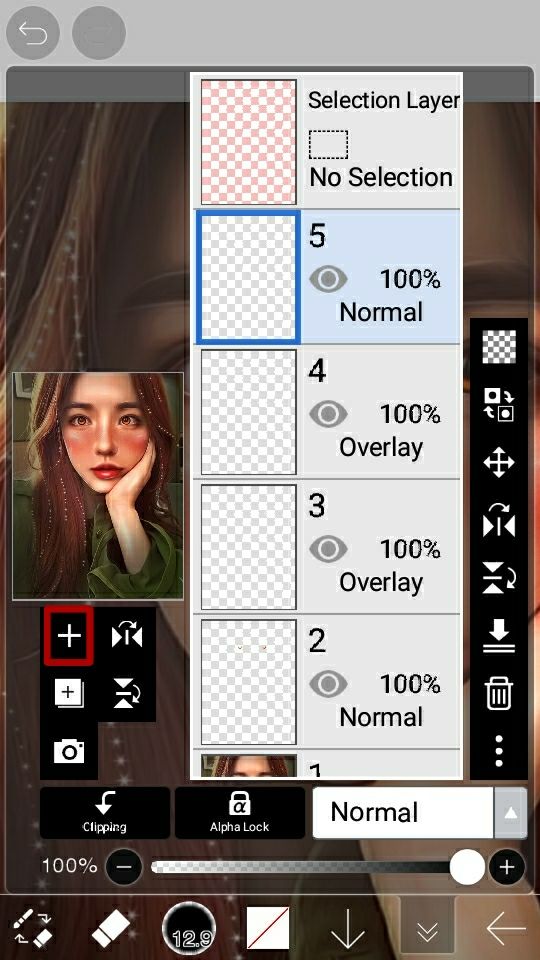The image size is (540, 960).
Task: Hide layer 2 with its eye icon
Action: click(328, 684)
